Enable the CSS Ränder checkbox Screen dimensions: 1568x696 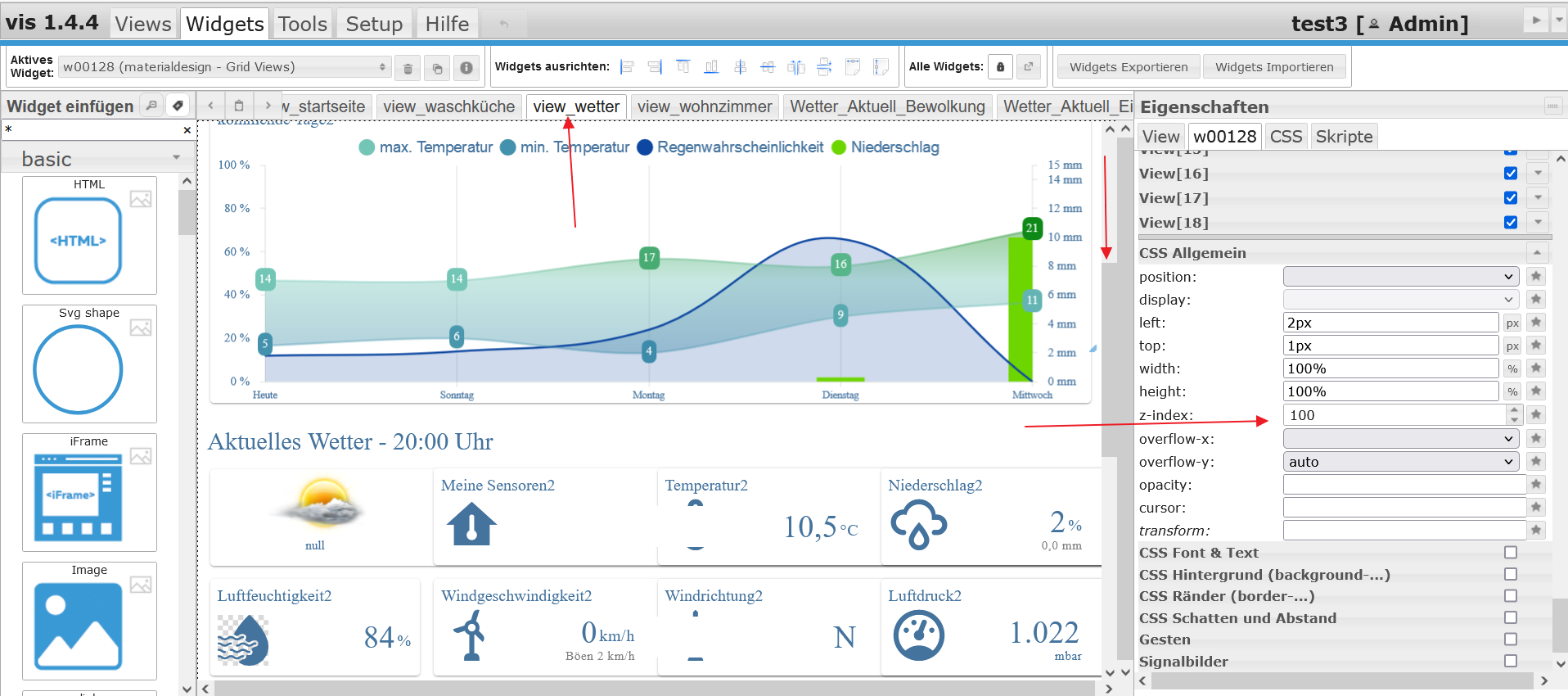[x=1511, y=596]
